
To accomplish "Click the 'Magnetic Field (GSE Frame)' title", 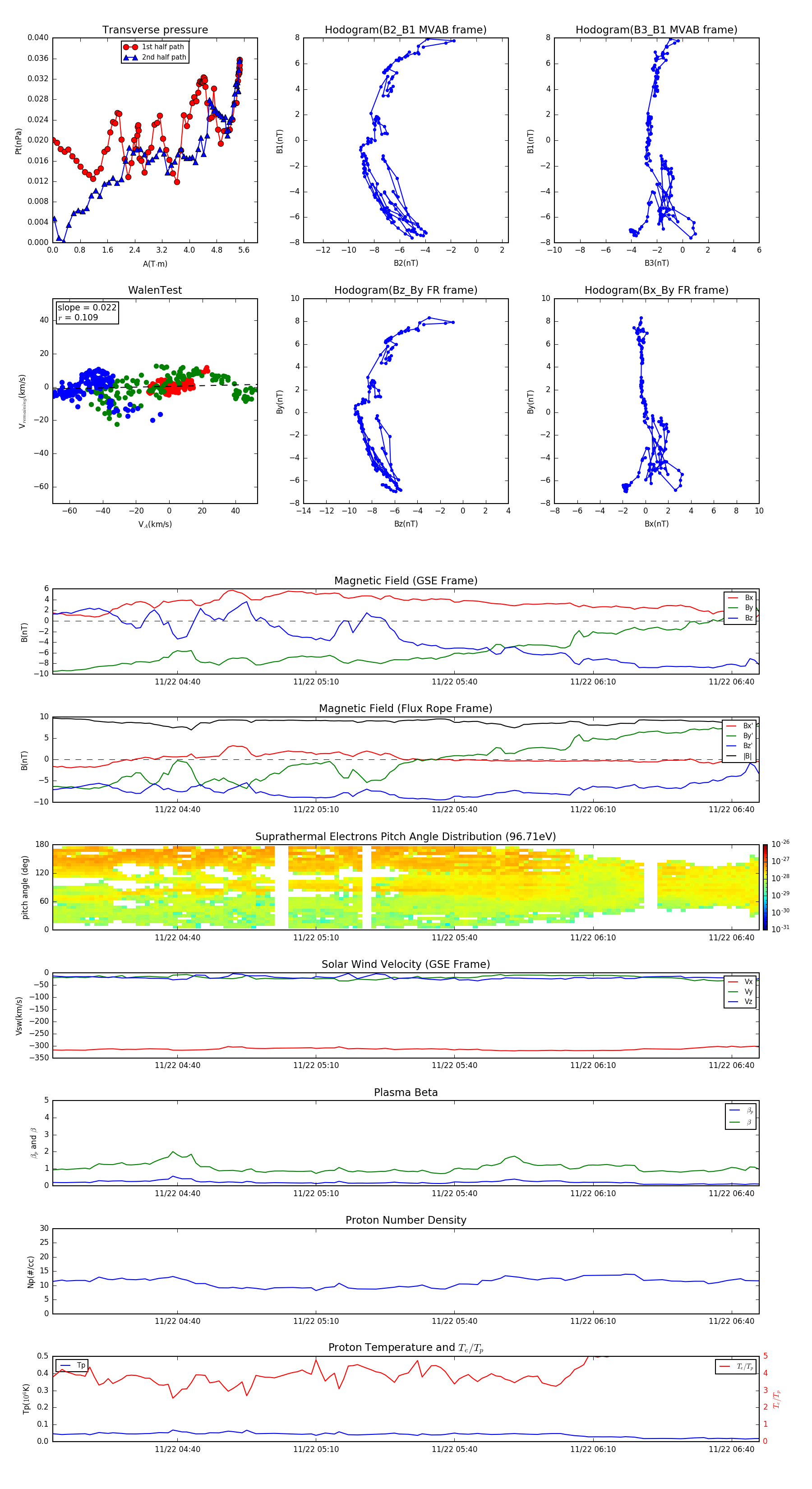I will [x=406, y=581].
